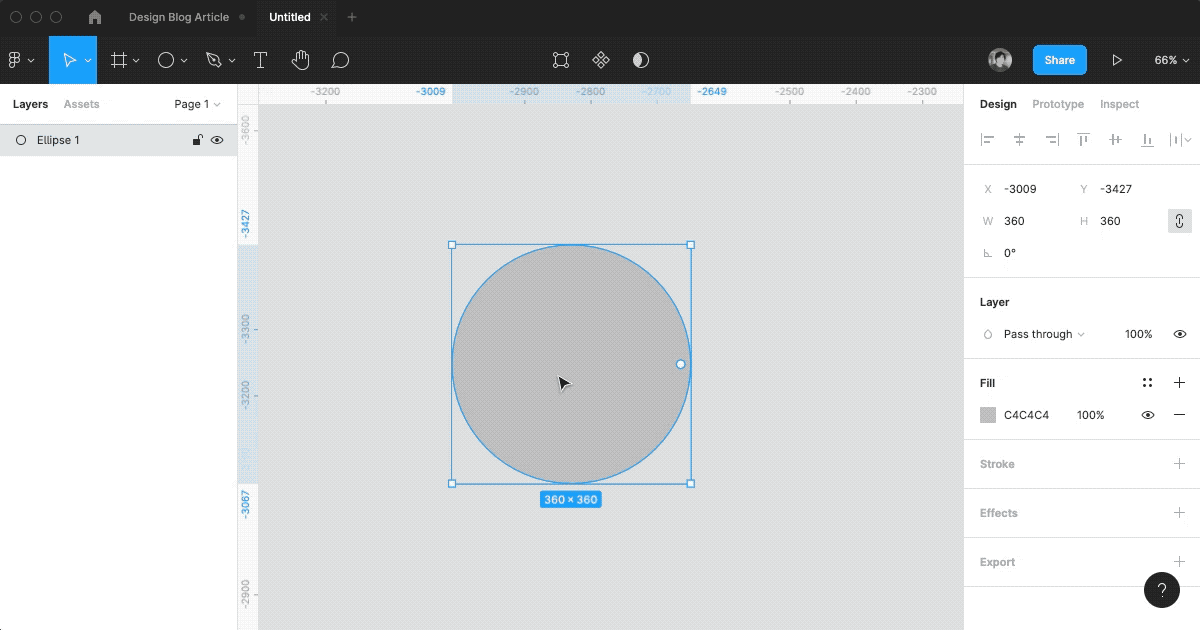
Task: Select the Move tool
Action: (x=70, y=60)
